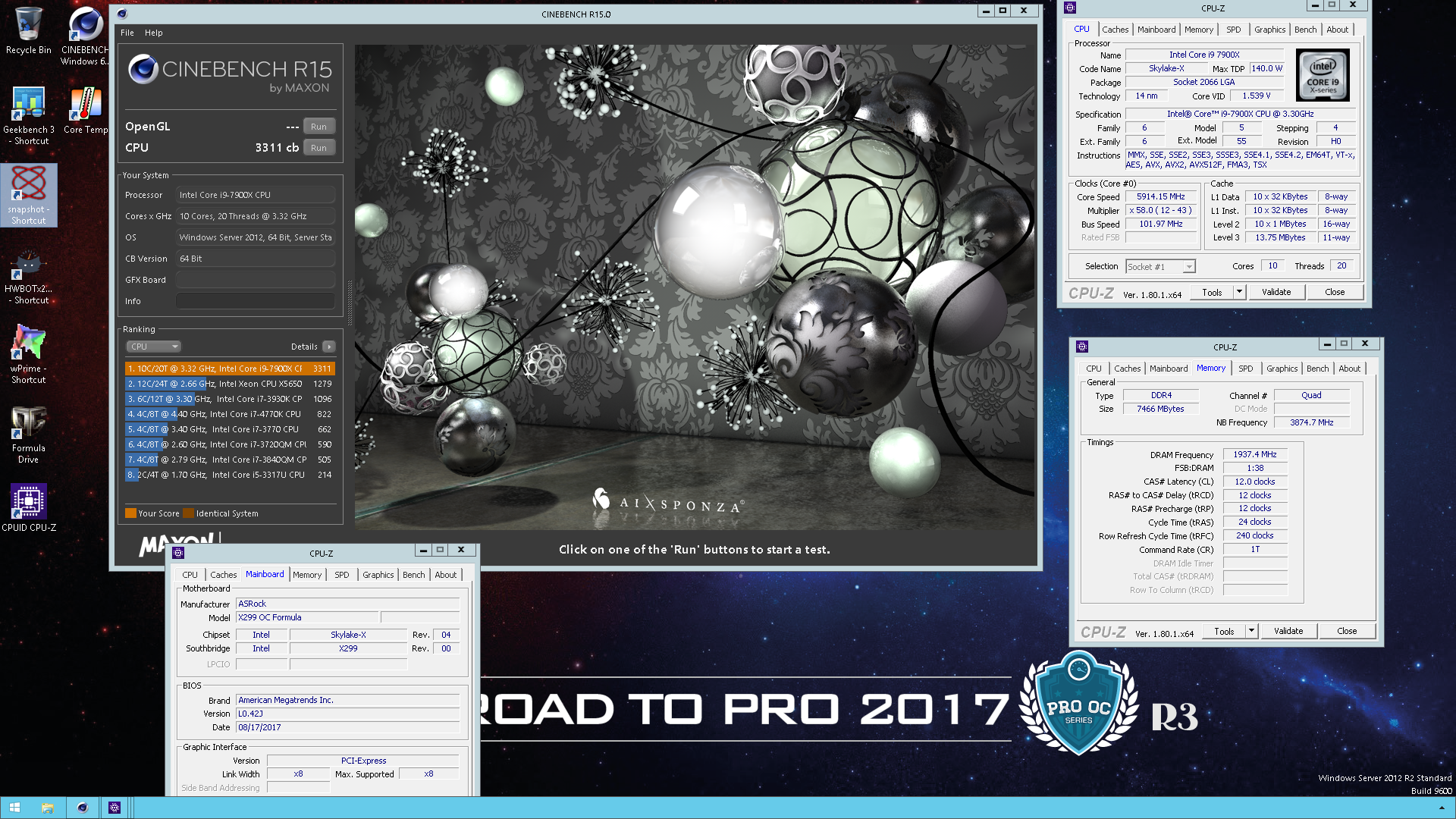Click the Intel Core i9 X-series logo
Image resolution: width=1456 pixels, height=819 pixels.
click(1323, 74)
